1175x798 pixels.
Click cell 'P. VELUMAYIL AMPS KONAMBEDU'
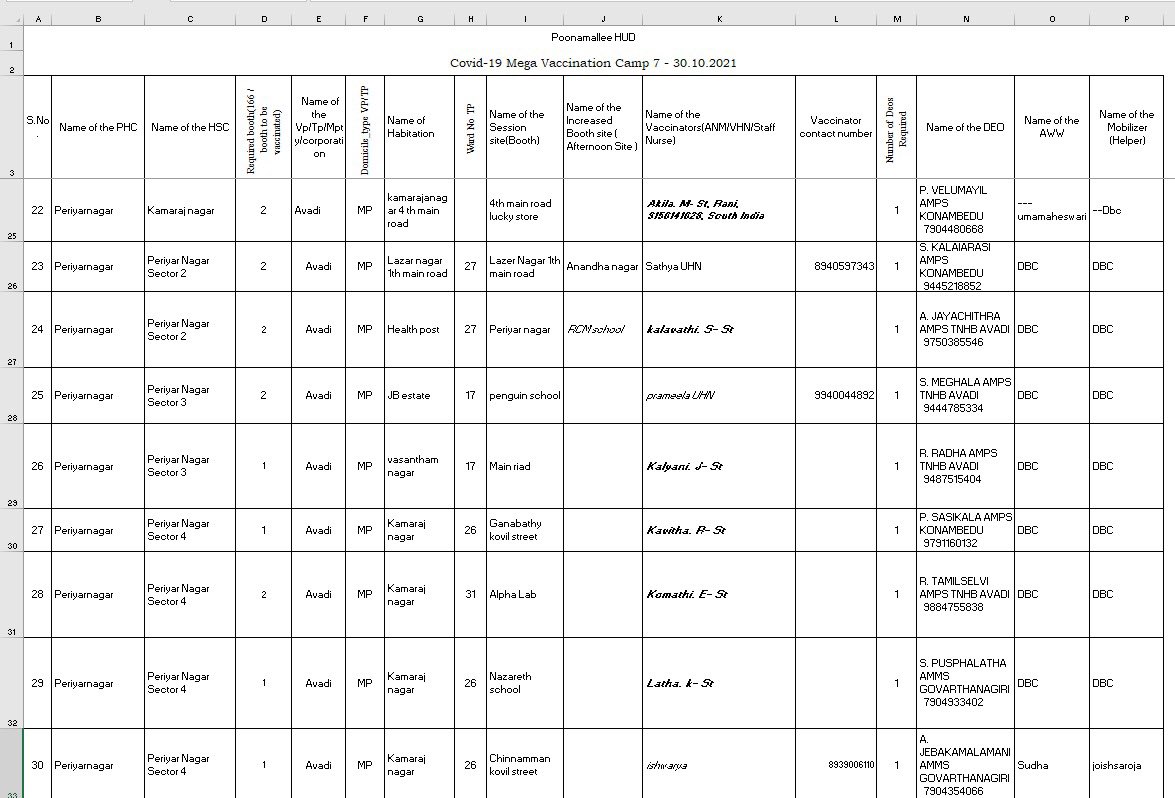click(x=965, y=211)
